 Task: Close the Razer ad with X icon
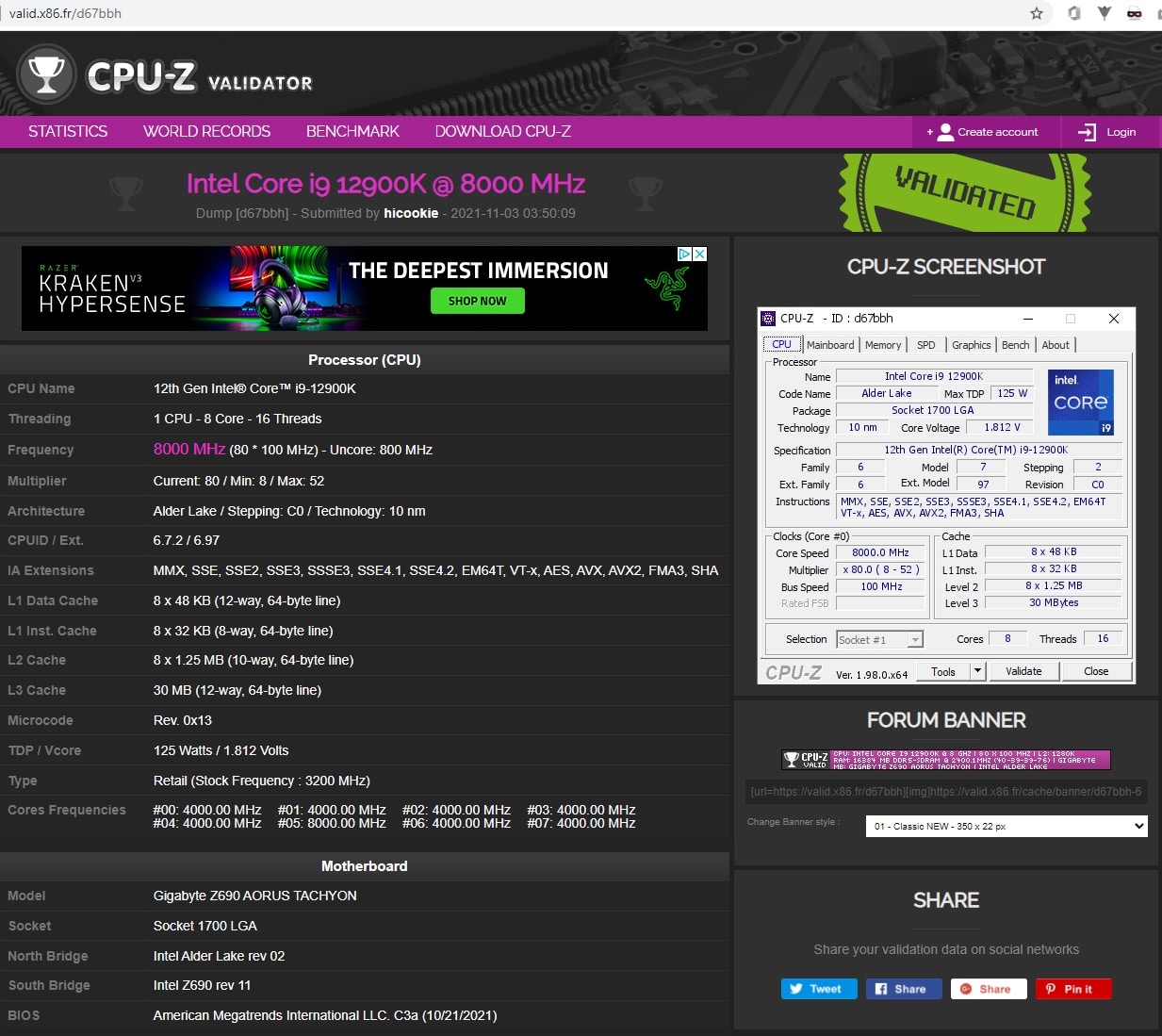coord(699,254)
